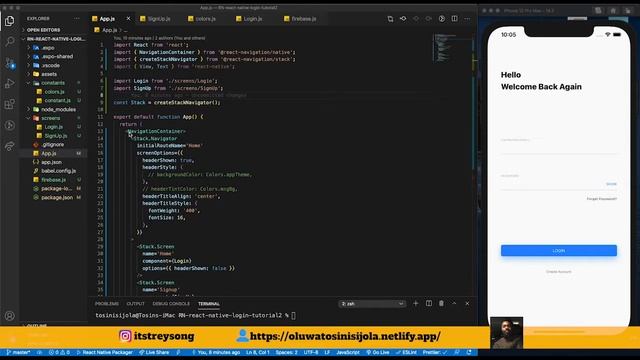The height and width of the screenshot is (360, 640).
Task: Close the terminal panel
Action: point(467,303)
